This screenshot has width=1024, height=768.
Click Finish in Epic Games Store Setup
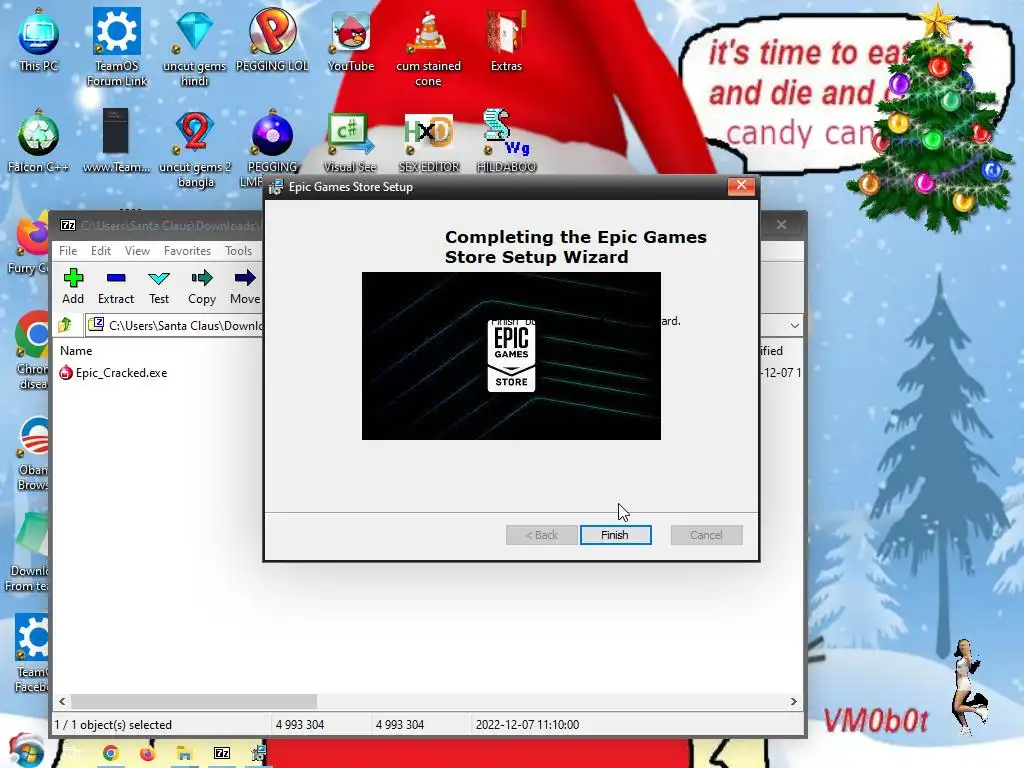(x=615, y=535)
